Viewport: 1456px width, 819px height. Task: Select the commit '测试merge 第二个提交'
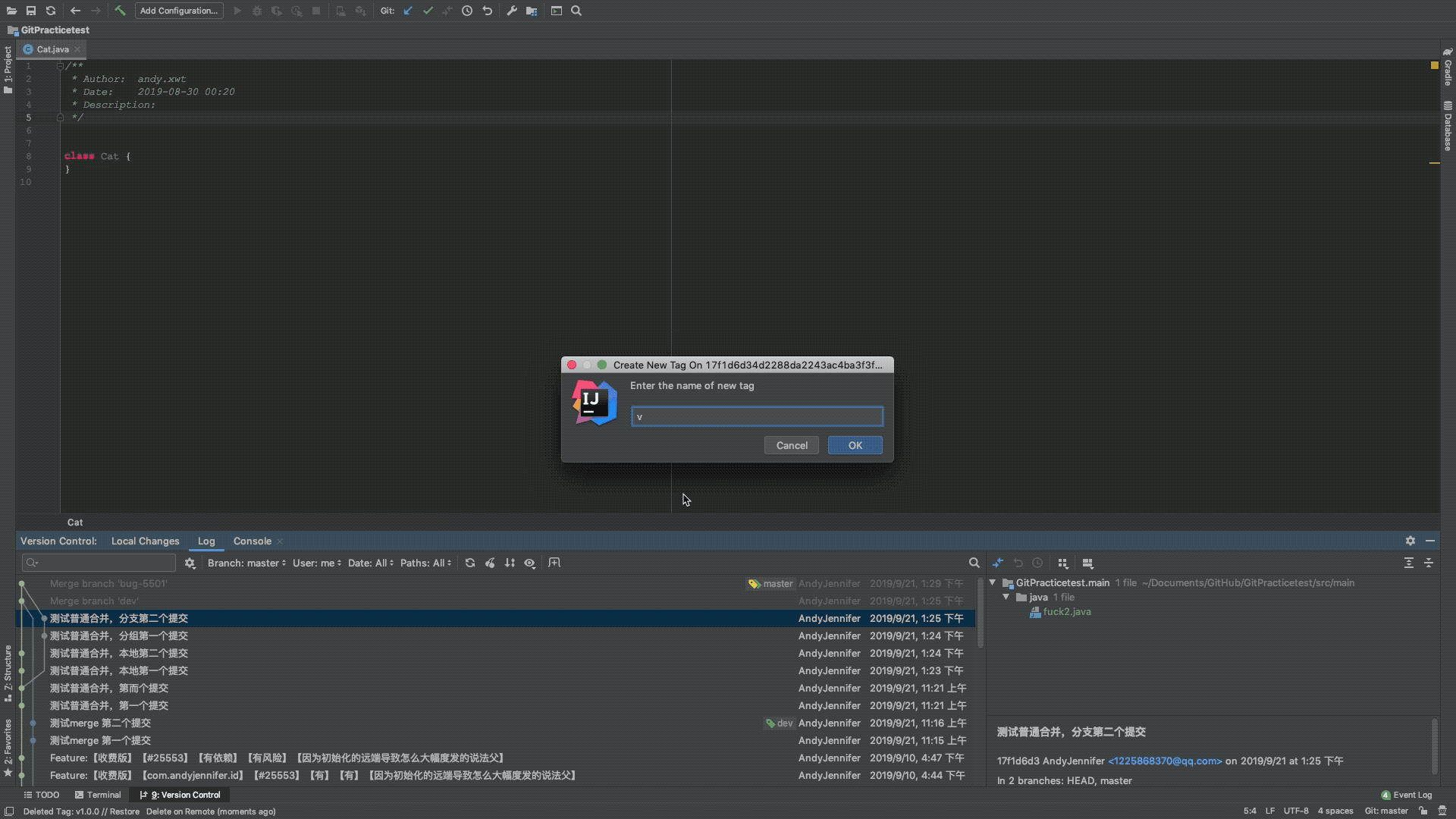497,723
